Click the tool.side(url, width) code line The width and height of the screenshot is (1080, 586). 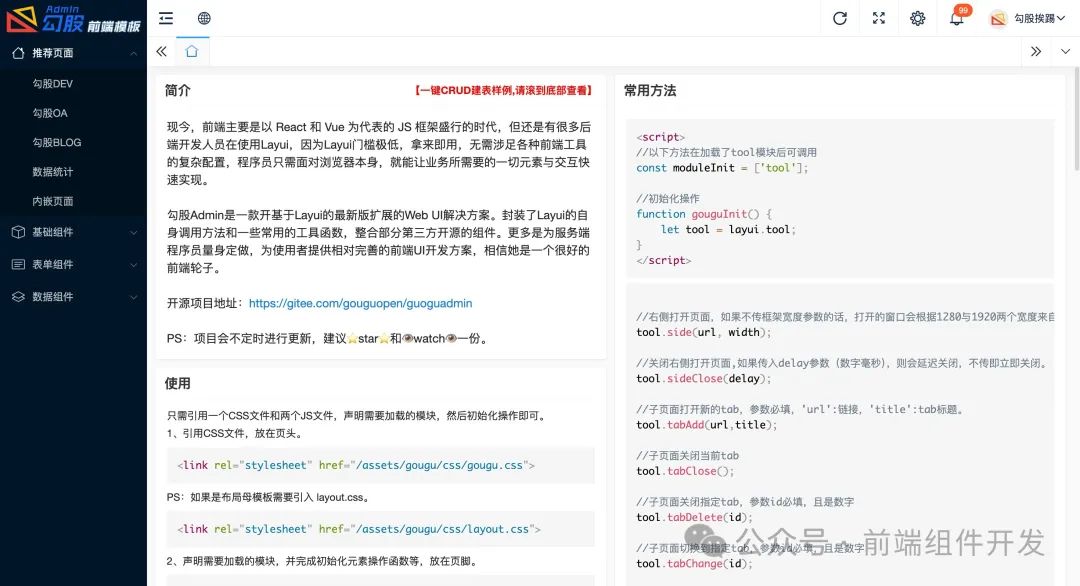(703, 333)
